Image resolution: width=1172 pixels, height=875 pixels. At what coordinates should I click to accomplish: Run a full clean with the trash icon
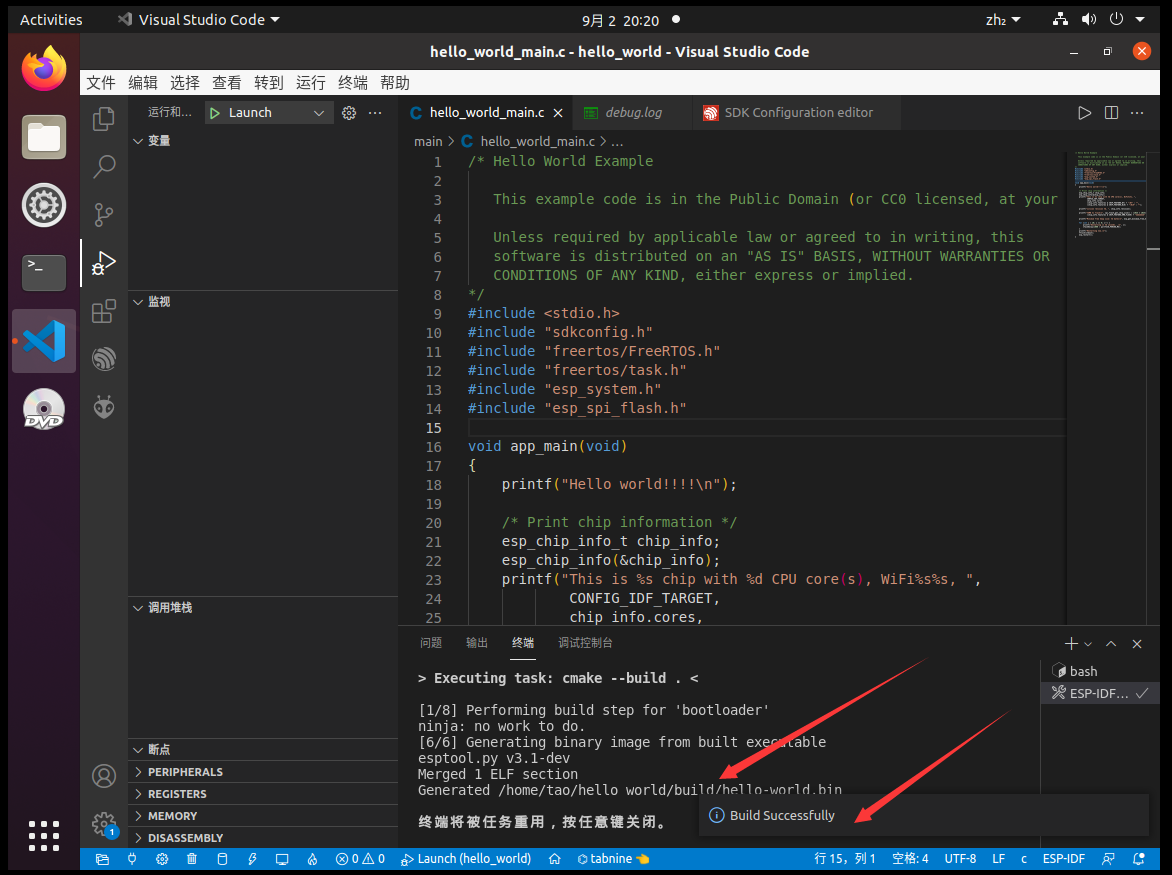point(191,858)
